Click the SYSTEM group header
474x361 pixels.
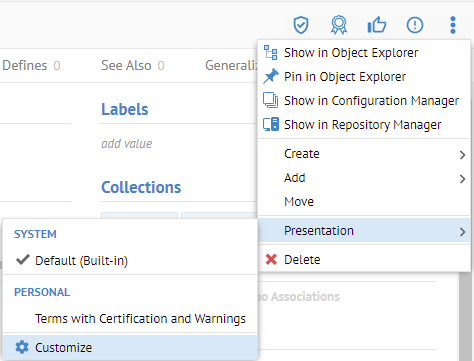[35, 234]
